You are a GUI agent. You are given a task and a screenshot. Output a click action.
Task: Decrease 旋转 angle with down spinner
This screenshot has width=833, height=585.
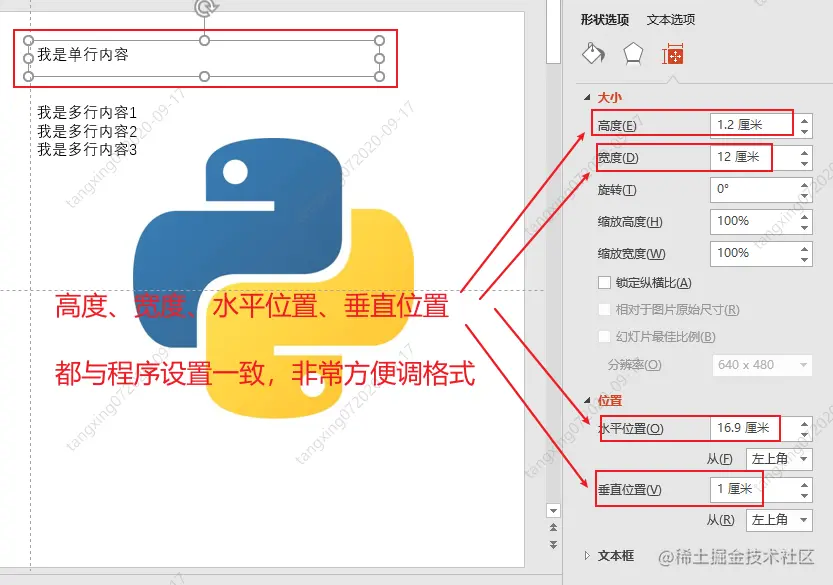click(x=804, y=196)
